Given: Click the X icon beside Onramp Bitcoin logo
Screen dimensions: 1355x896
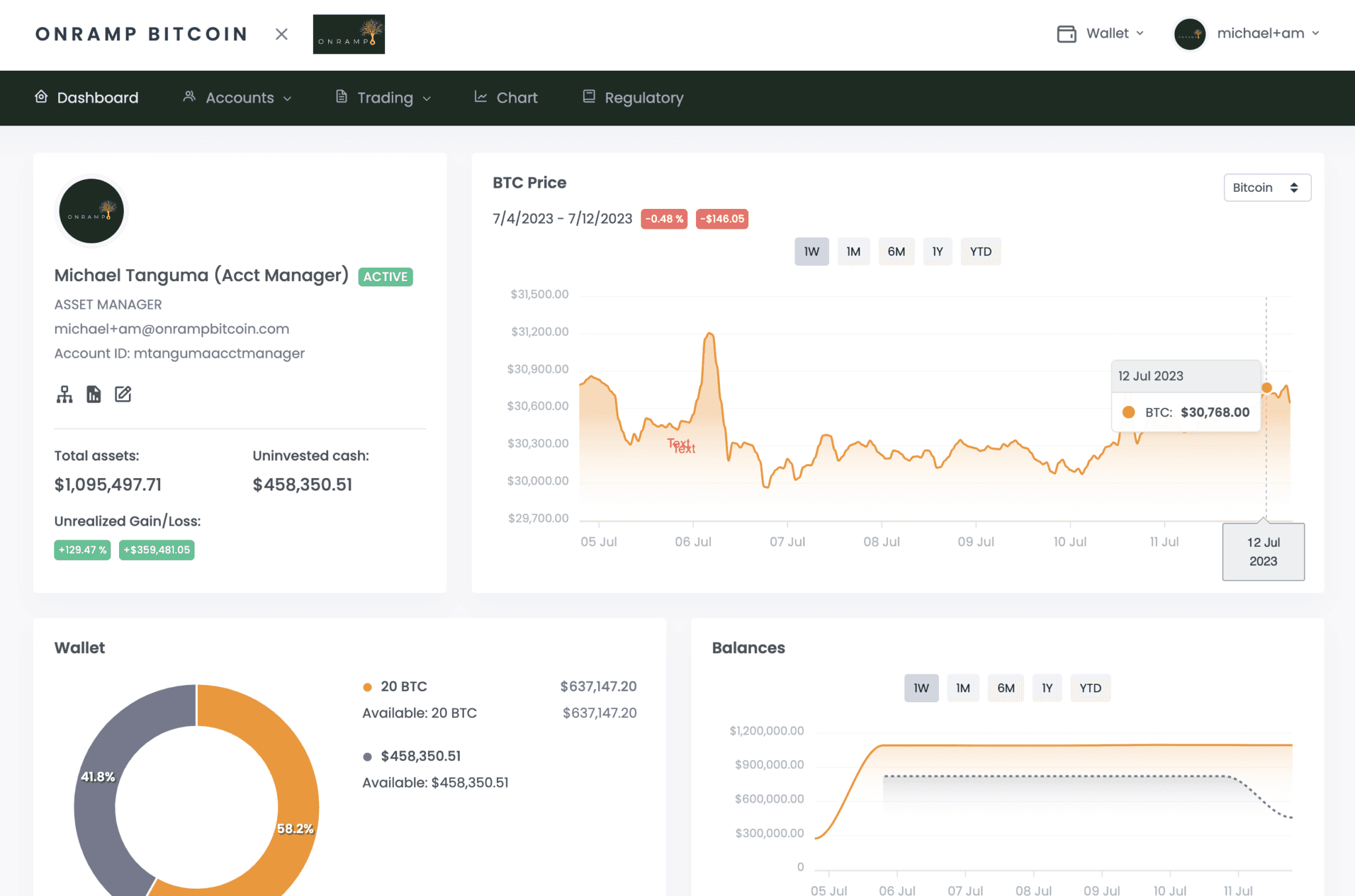Looking at the screenshot, I should point(281,34).
